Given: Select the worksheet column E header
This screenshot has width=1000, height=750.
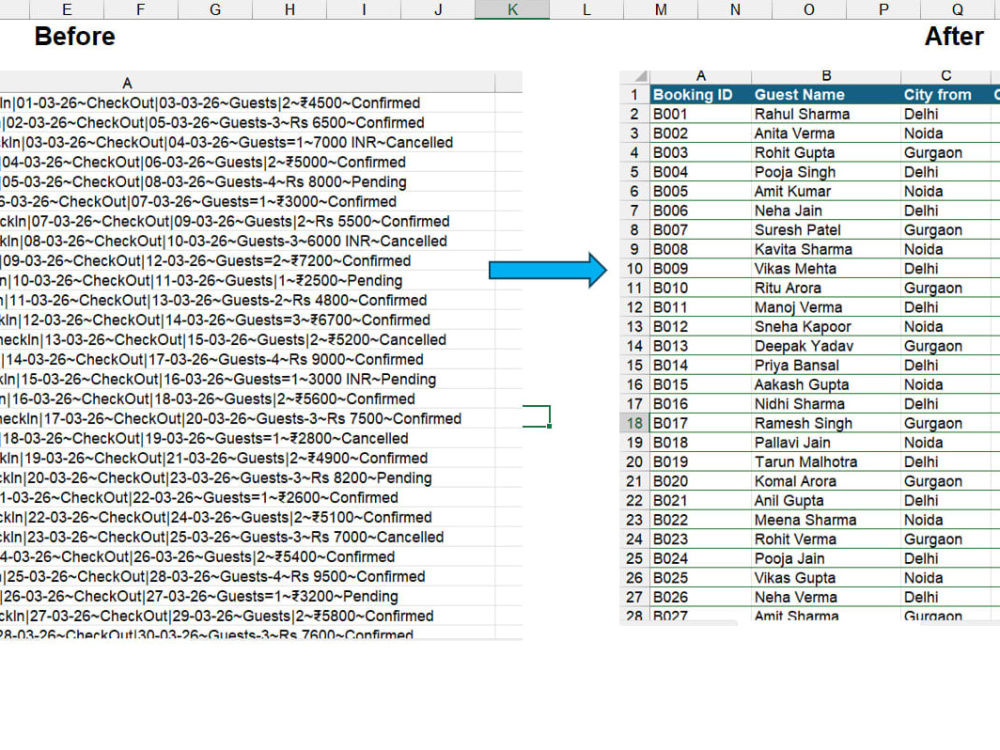Looking at the screenshot, I should [66, 10].
